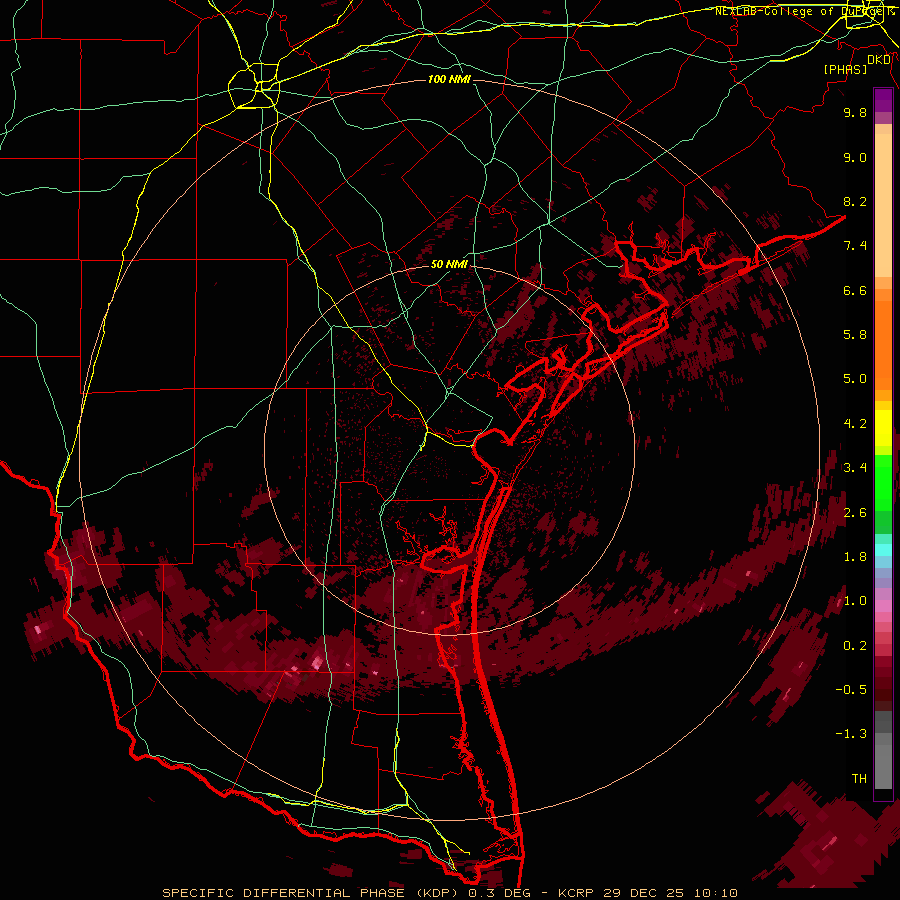
Task: Click the 3.4 legend scale value
Action: tap(855, 468)
